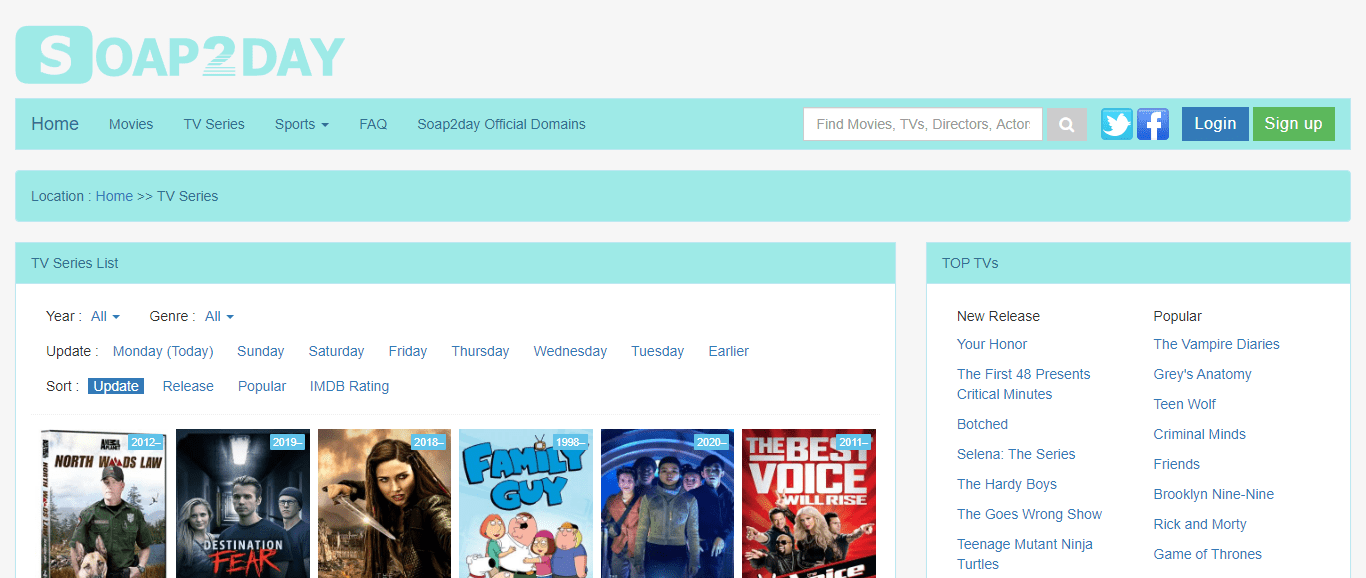
Task: Expand the Sports dropdown menu
Action: point(302,124)
